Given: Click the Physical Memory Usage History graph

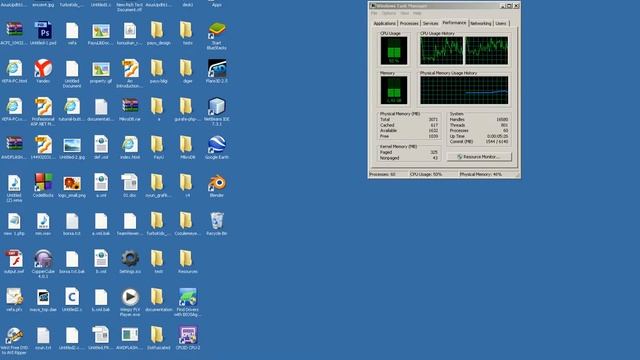Looking at the screenshot, I should point(464,90).
